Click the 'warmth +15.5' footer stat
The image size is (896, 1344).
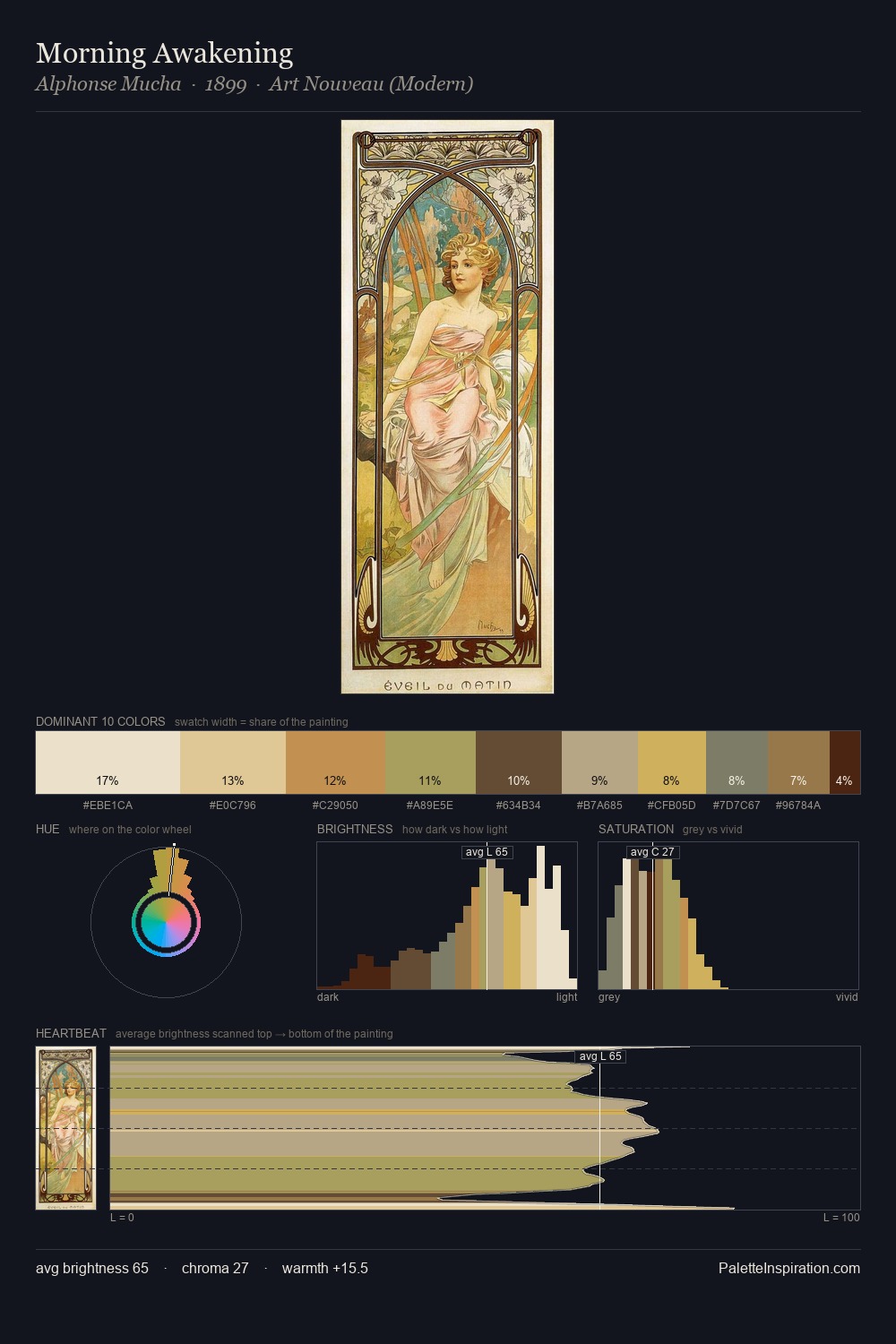[325, 1268]
